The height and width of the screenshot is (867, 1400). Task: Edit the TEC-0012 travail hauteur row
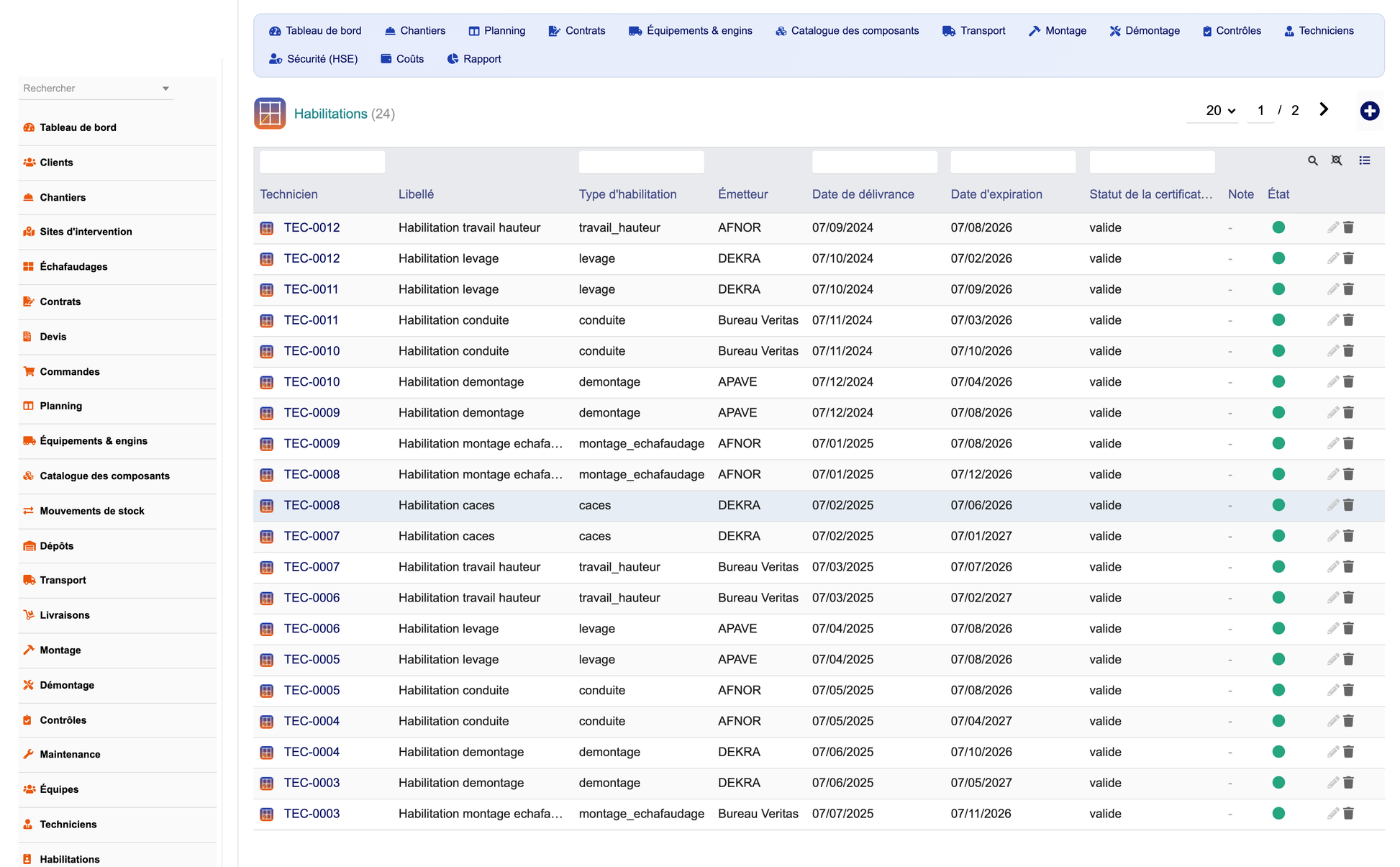pos(1332,227)
